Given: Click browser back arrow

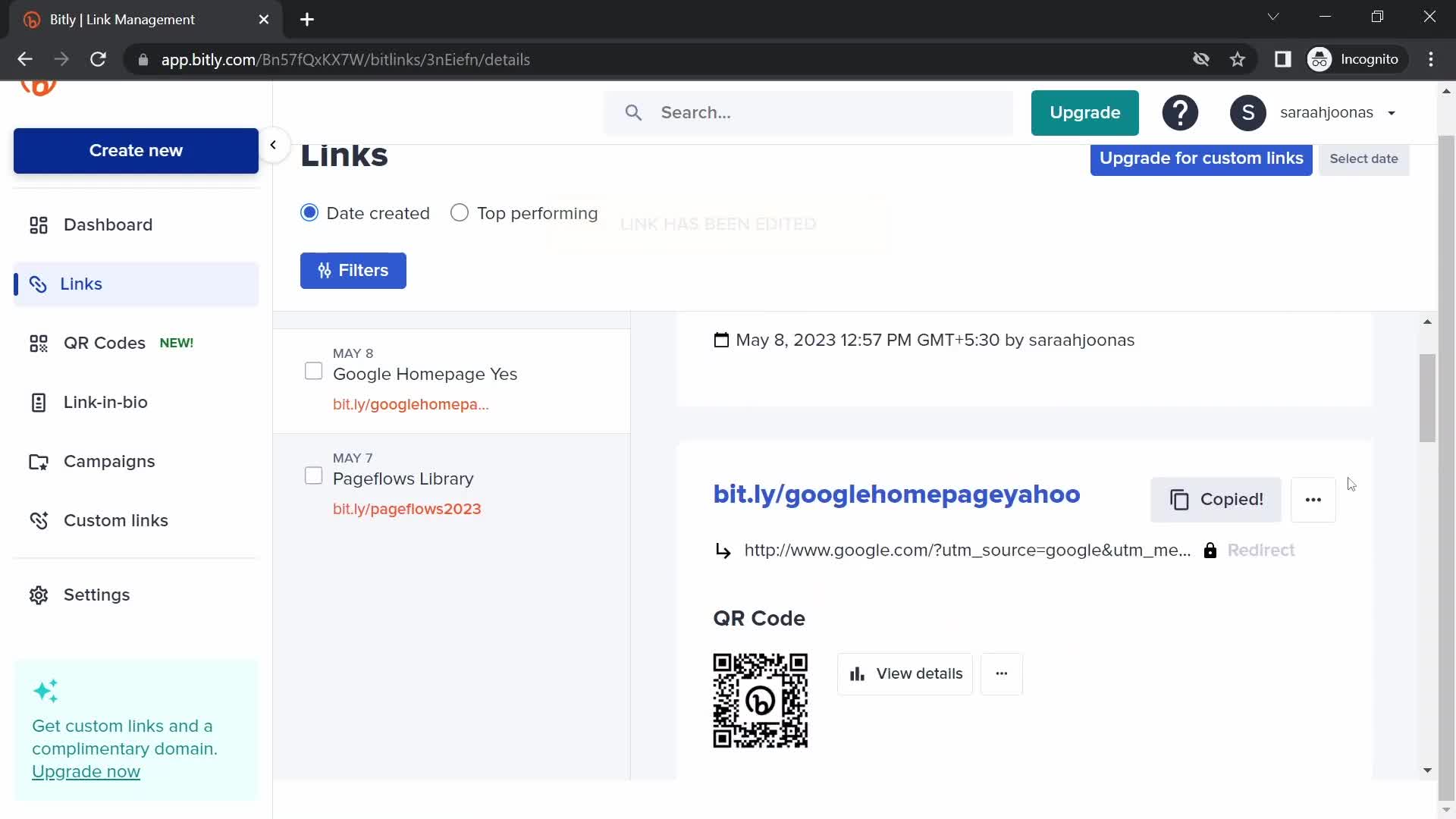Looking at the screenshot, I should 25,59.
